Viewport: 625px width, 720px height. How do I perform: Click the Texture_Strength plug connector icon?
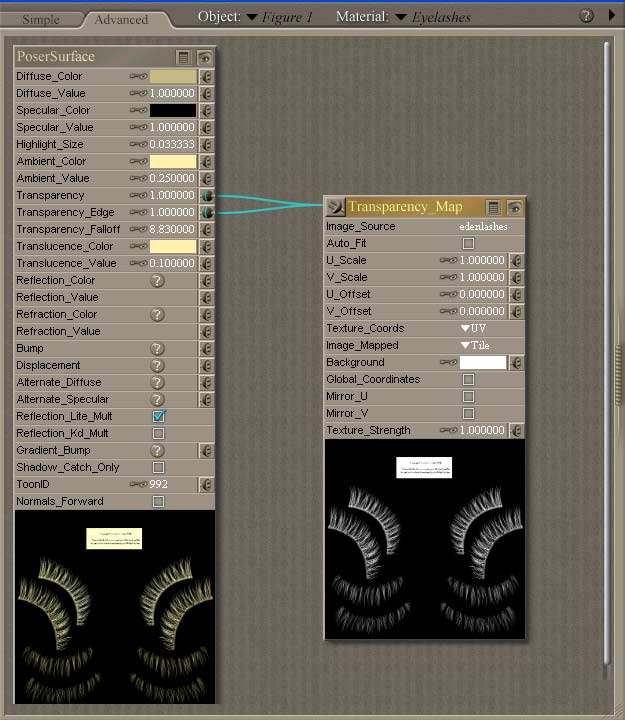pyautogui.click(x=516, y=431)
